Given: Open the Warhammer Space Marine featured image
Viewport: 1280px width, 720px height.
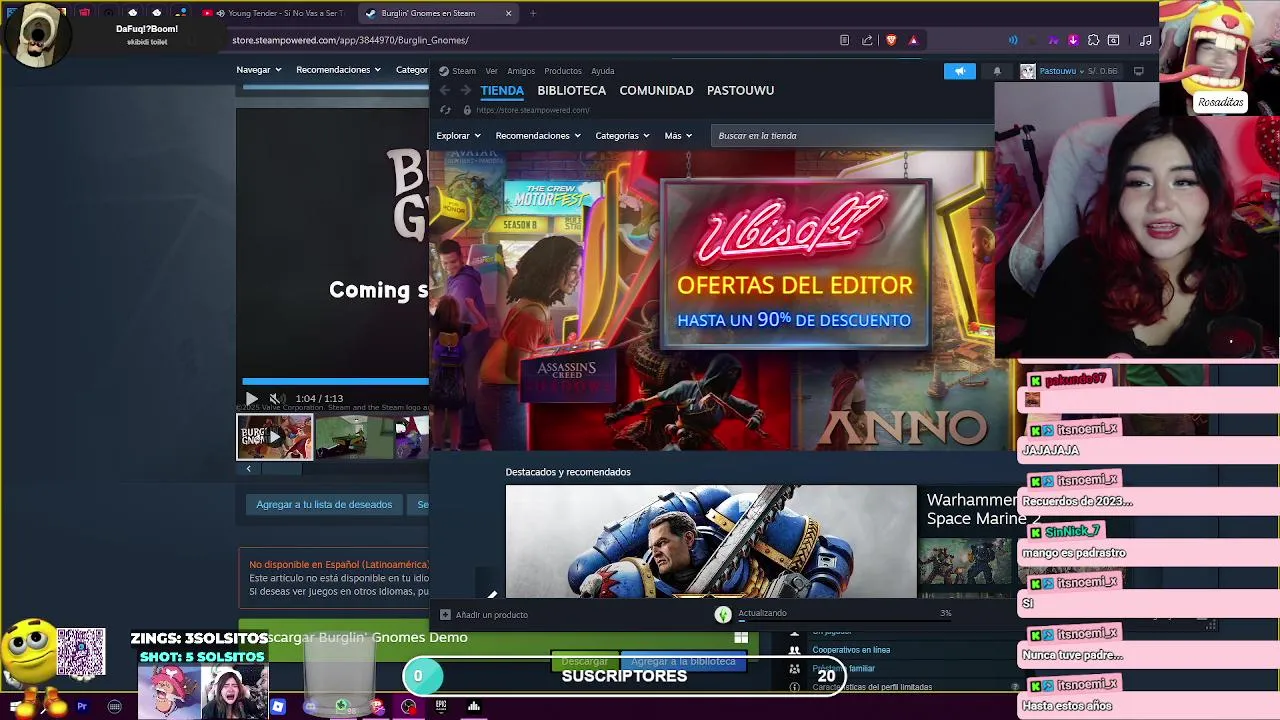Looking at the screenshot, I should point(710,541).
